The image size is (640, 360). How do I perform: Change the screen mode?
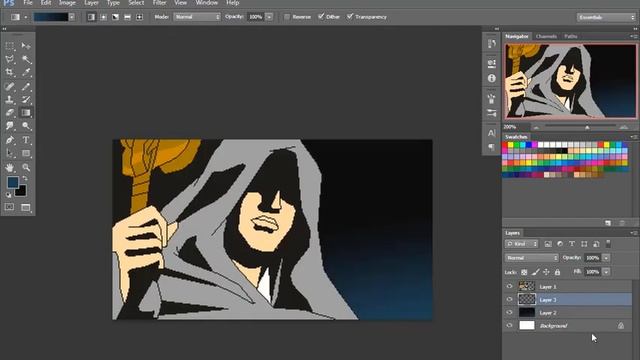26,207
